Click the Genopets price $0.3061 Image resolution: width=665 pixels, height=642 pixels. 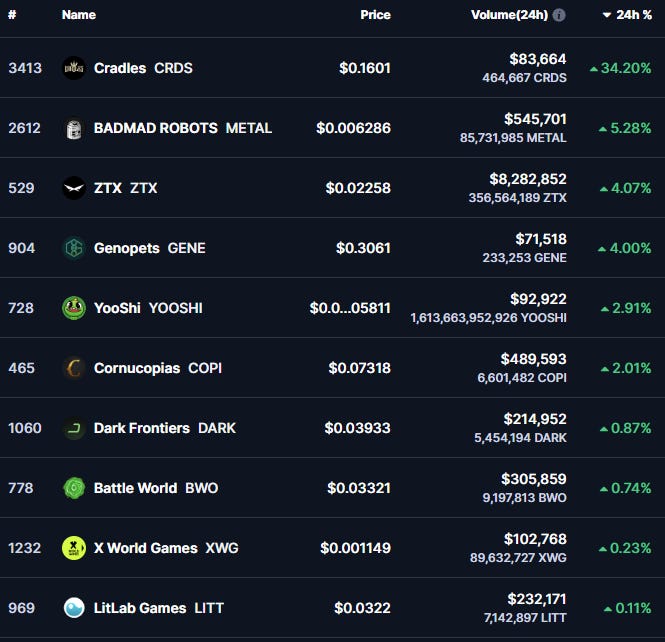click(363, 248)
